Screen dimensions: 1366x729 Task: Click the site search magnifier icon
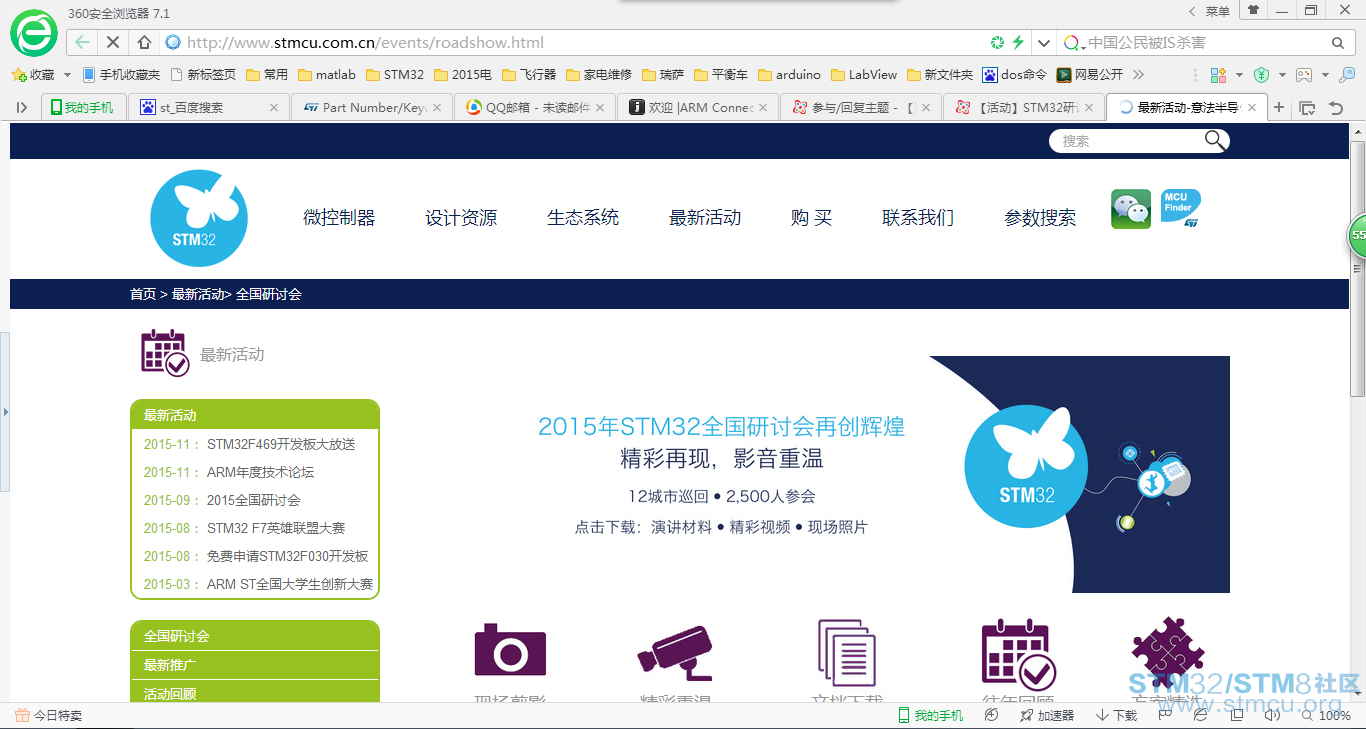click(1215, 141)
